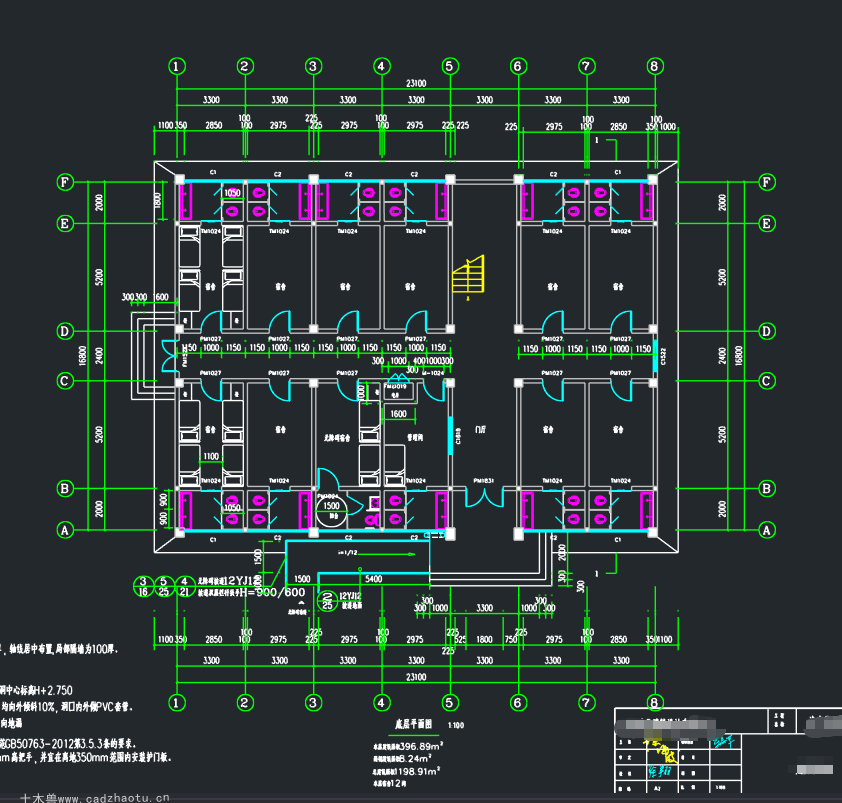Select the 2/25 detail reference bubble

[328, 601]
